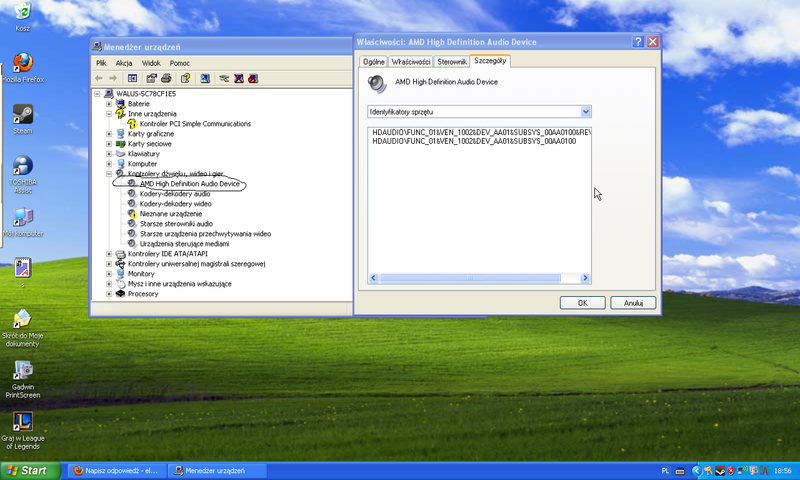The image size is (800, 480).
Task: Click Menedżer urządzeń taskbar button
Action: [217, 470]
